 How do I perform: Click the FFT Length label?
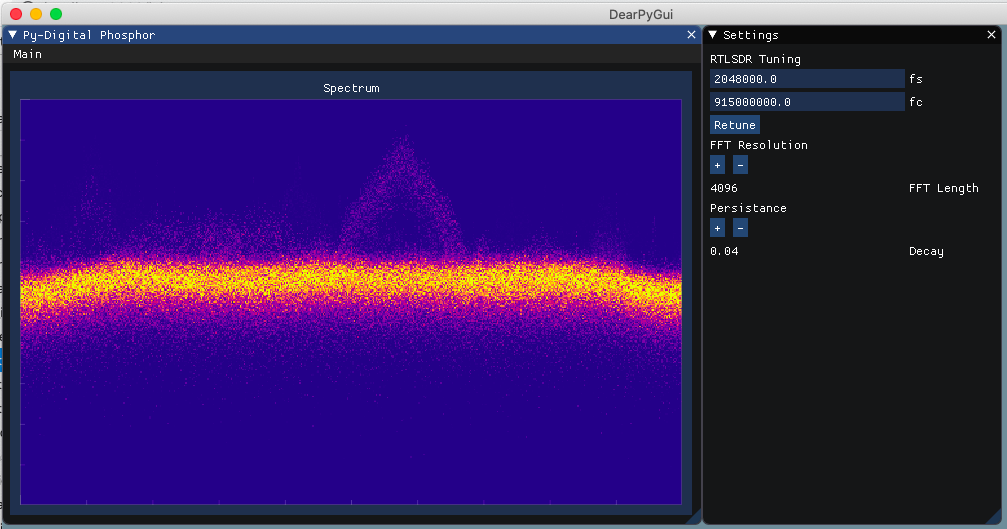[943, 188]
